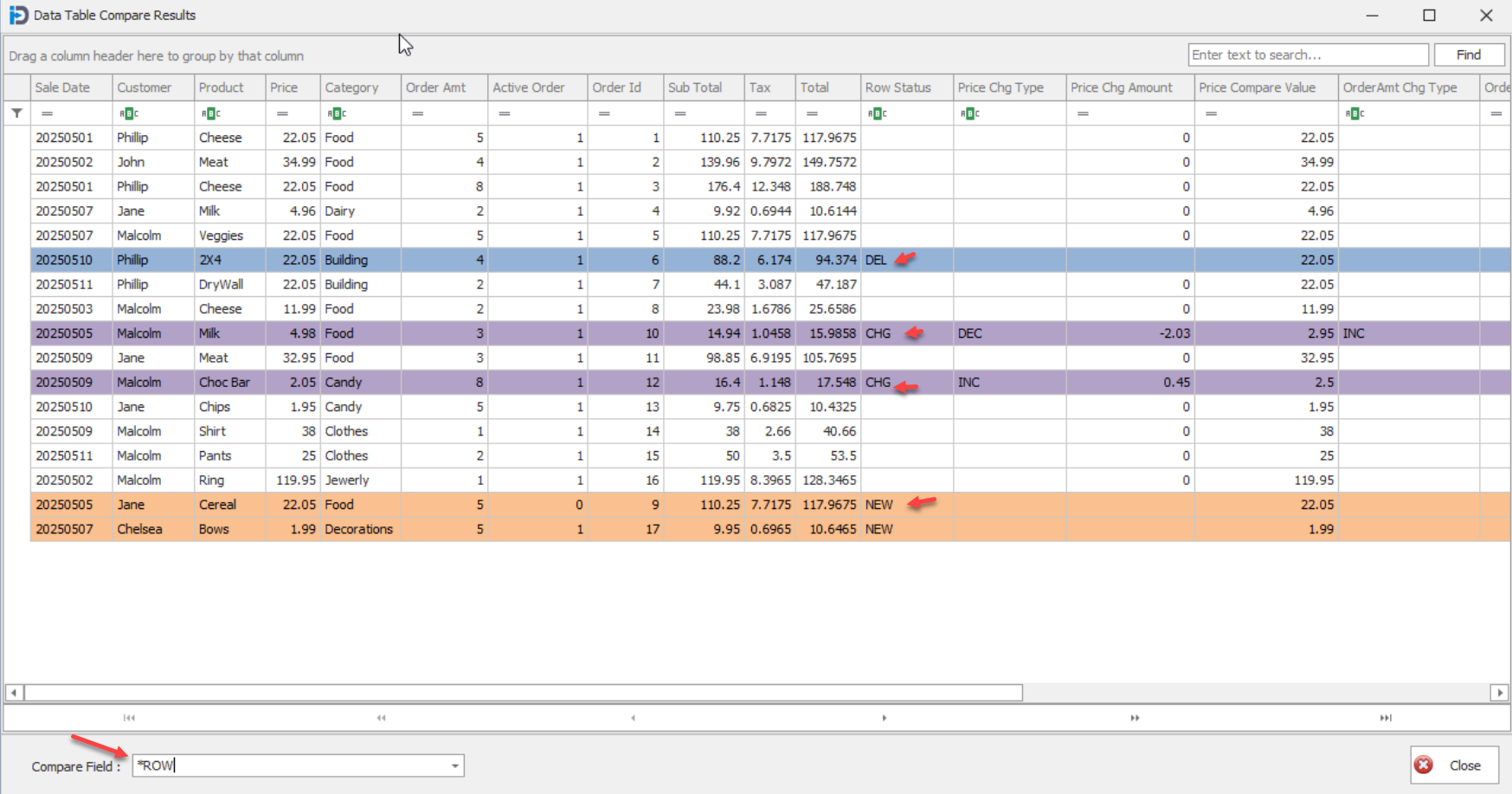Expand the equals operator under Total column

pyautogui.click(x=811, y=113)
